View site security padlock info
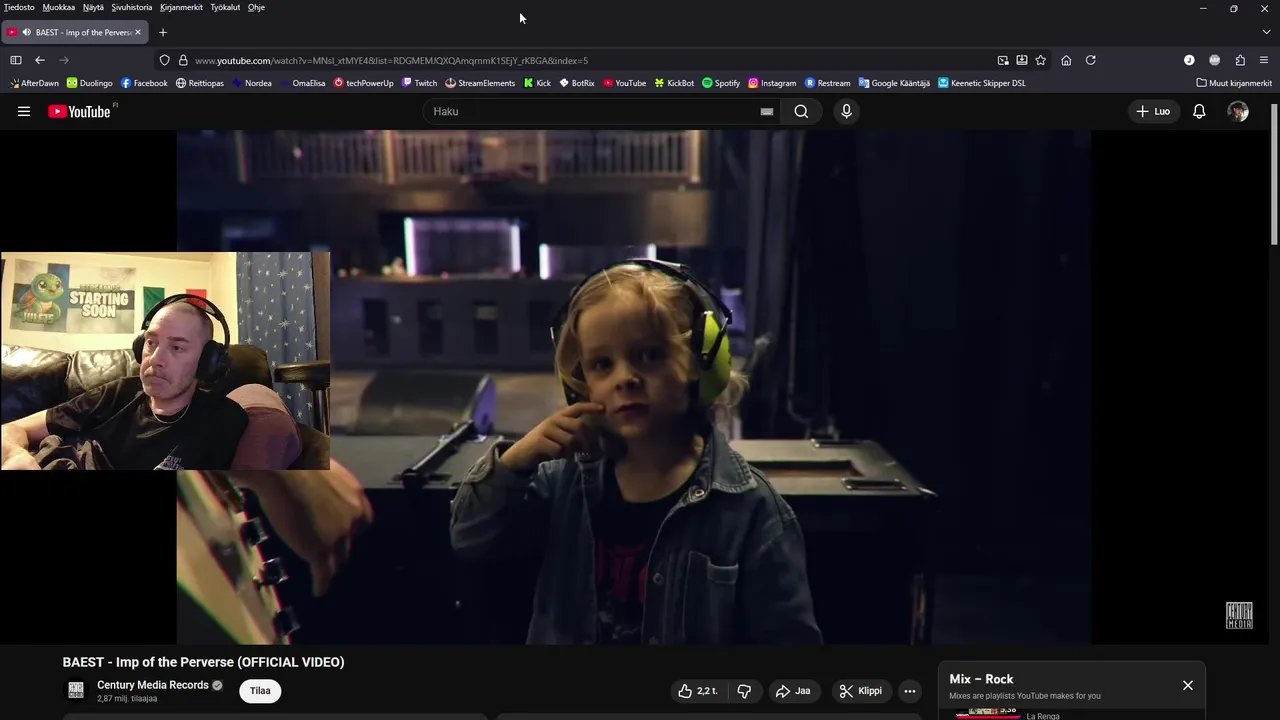 click(x=183, y=60)
